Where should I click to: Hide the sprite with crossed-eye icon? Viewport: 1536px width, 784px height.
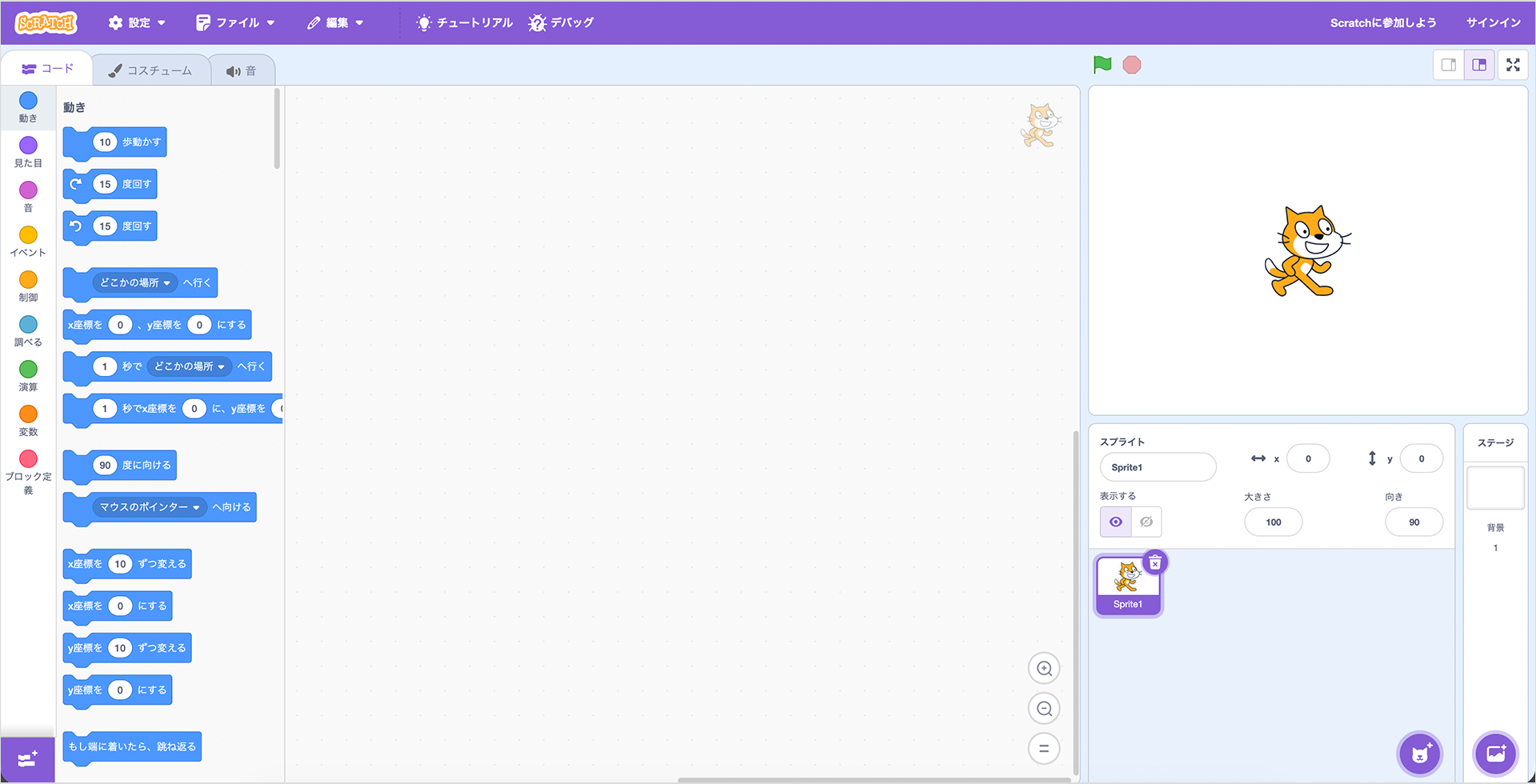[x=1146, y=522]
